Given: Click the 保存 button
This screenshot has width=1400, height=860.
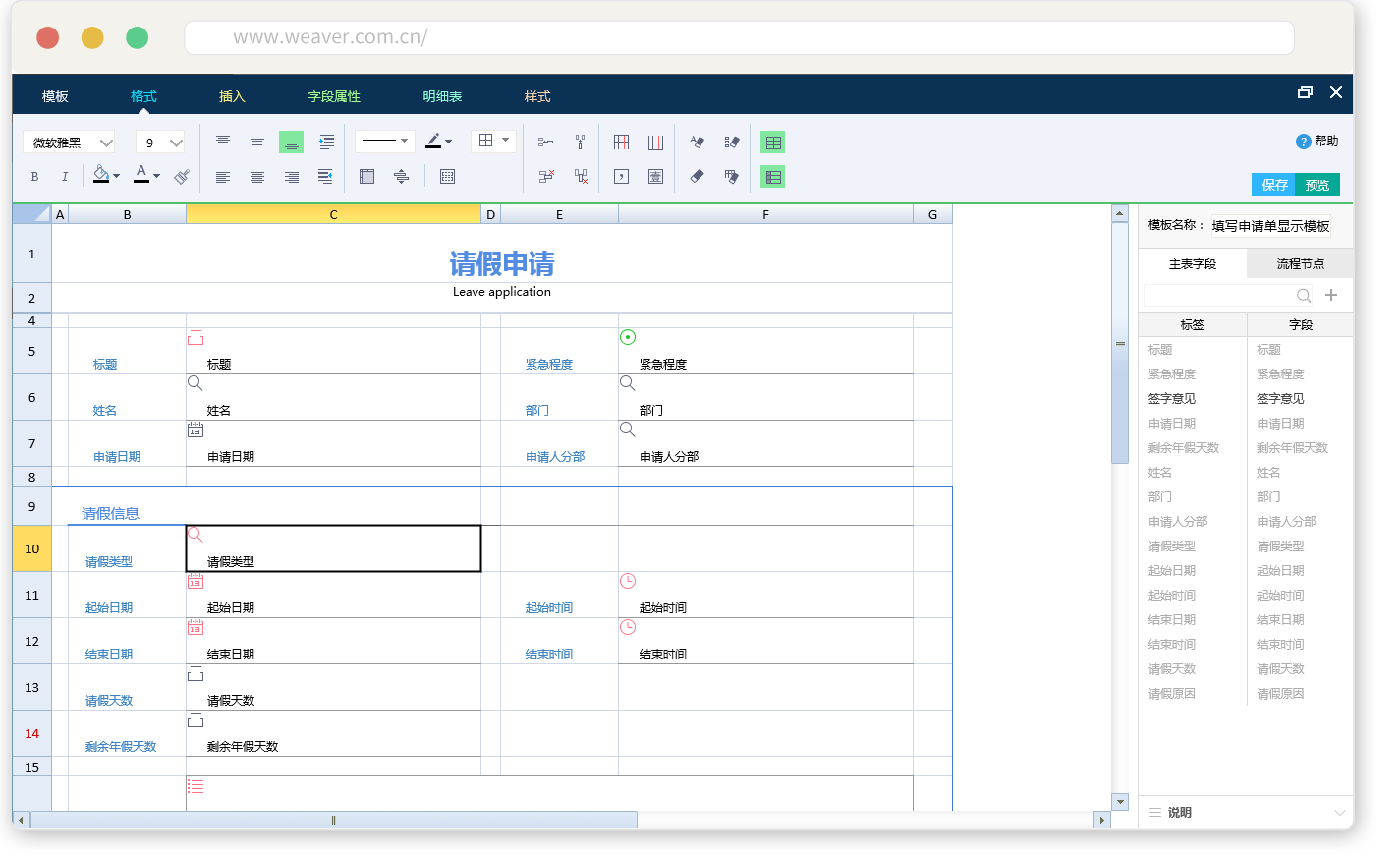Looking at the screenshot, I should click(x=1274, y=185).
